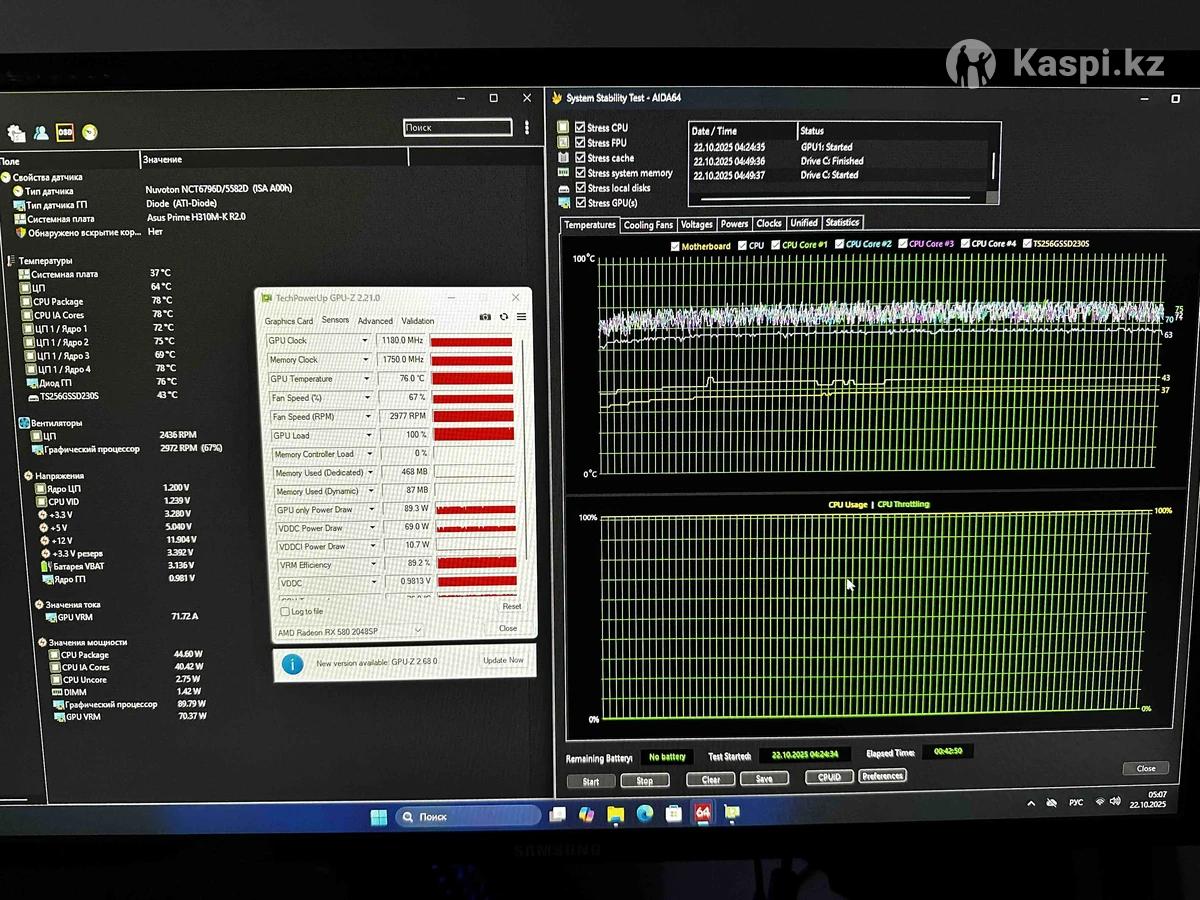Click the OSD icon in AIDA64 toolbar

[x=65, y=132]
